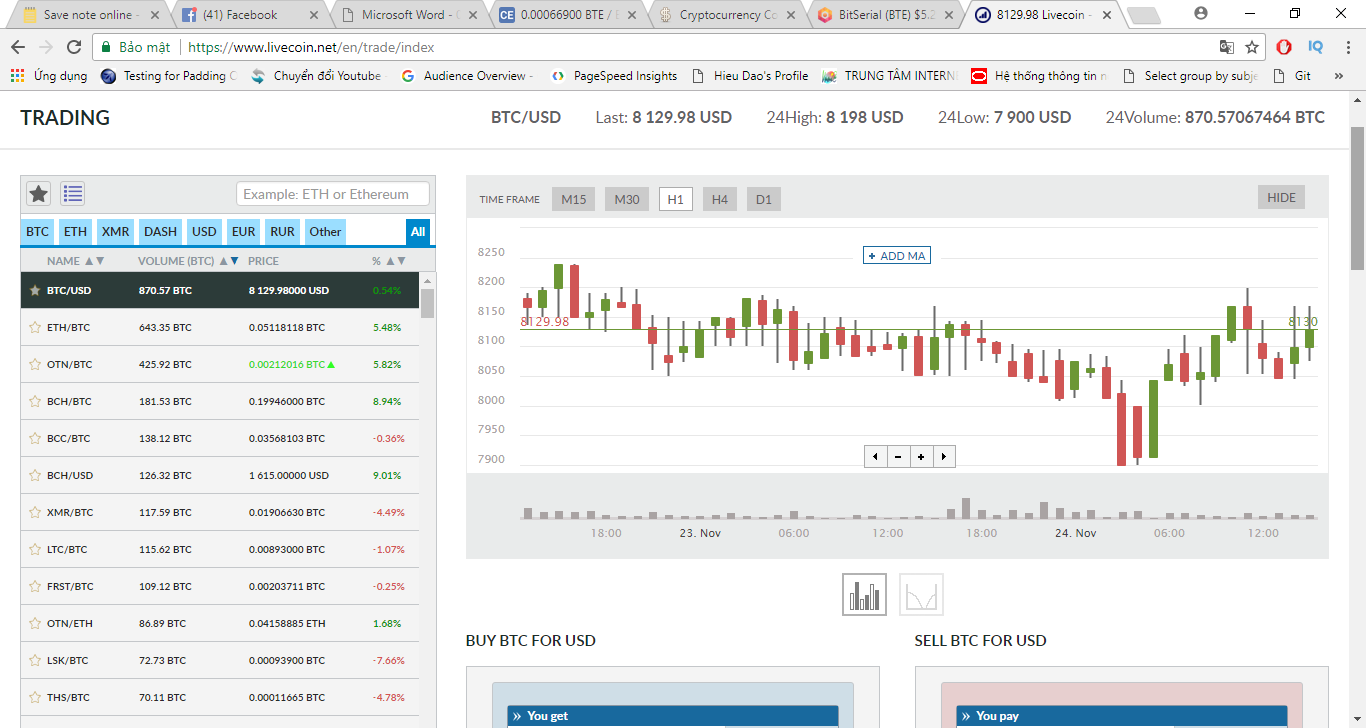
Task: Select the candlestick chart type icon
Action: 864,595
